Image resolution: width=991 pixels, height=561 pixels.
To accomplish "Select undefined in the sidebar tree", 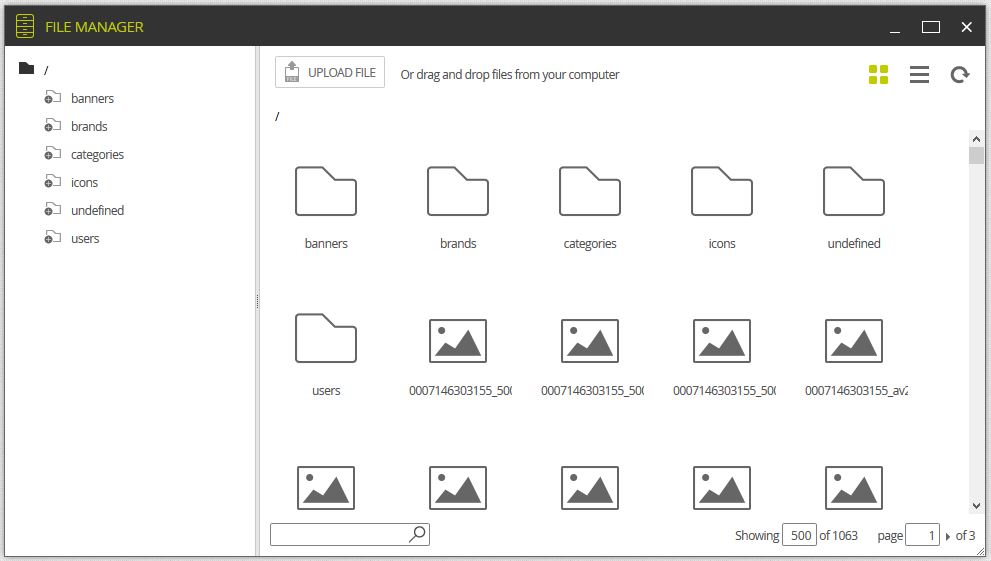I will [x=97, y=210].
